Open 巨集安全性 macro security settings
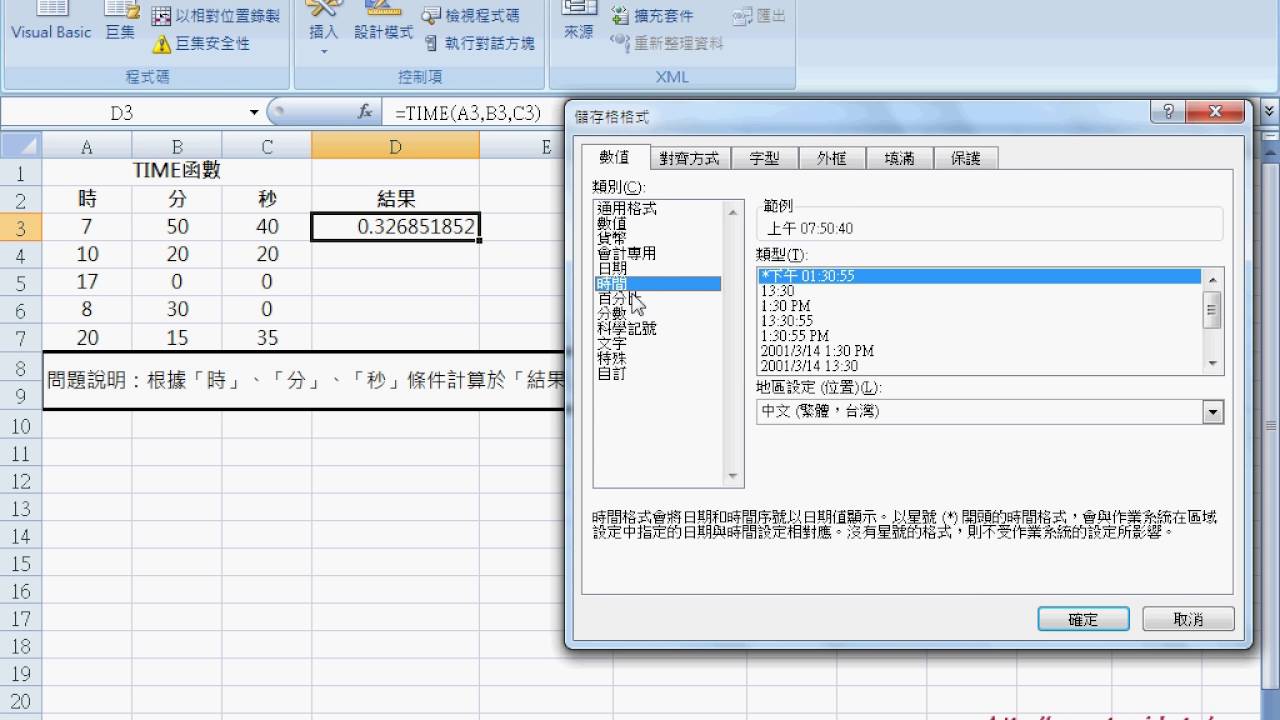This screenshot has height=720, width=1280. coord(201,43)
